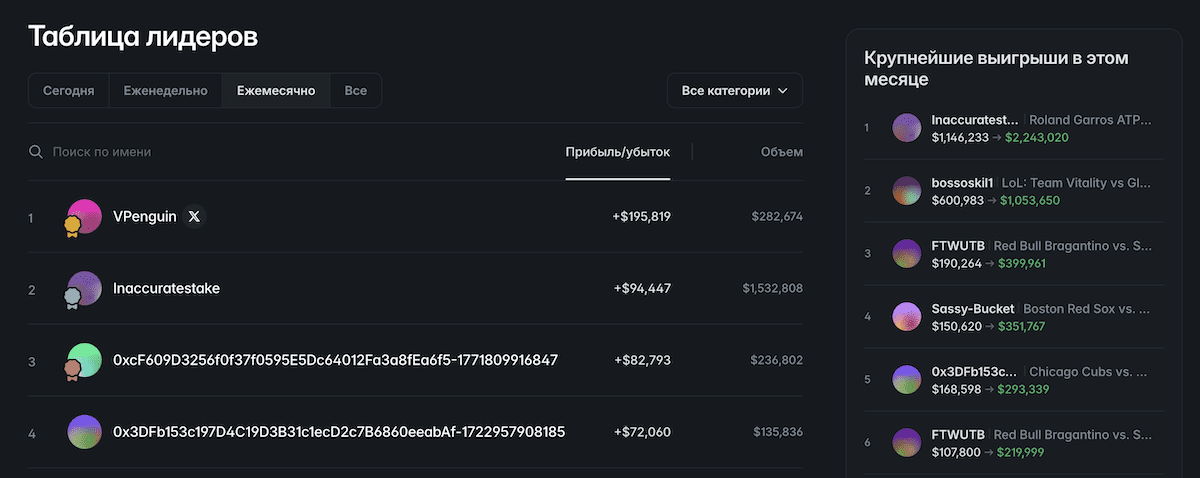Click the $236,802 volume value

[x=778, y=360]
